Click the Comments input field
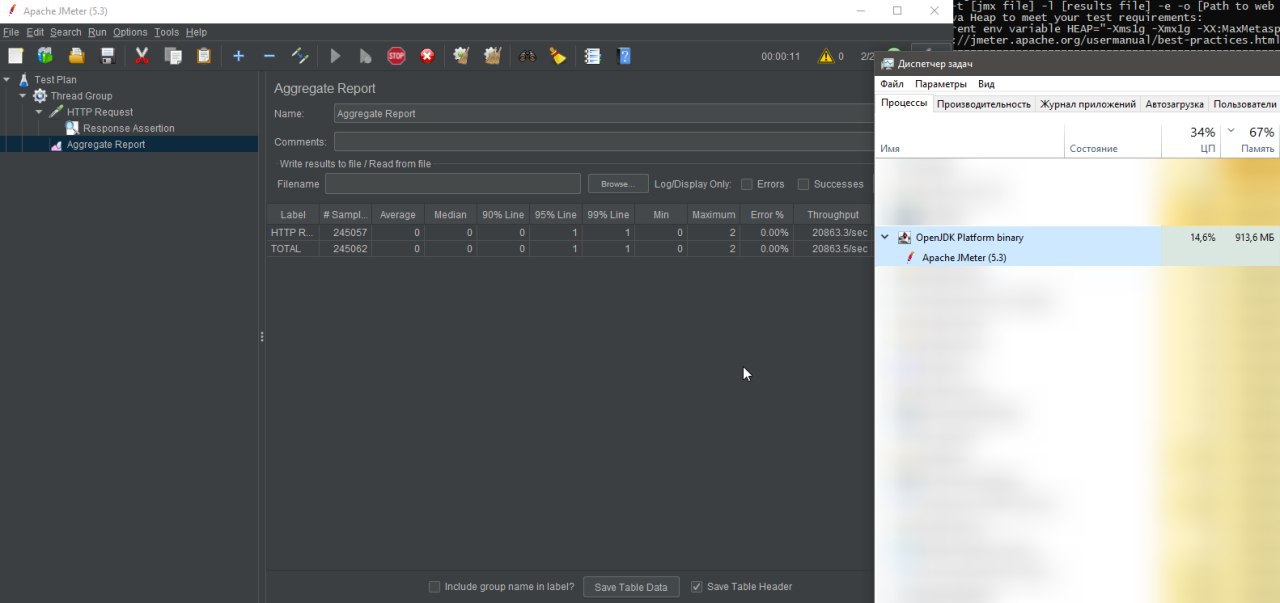This screenshot has height=603, width=1280. point(604,142)
